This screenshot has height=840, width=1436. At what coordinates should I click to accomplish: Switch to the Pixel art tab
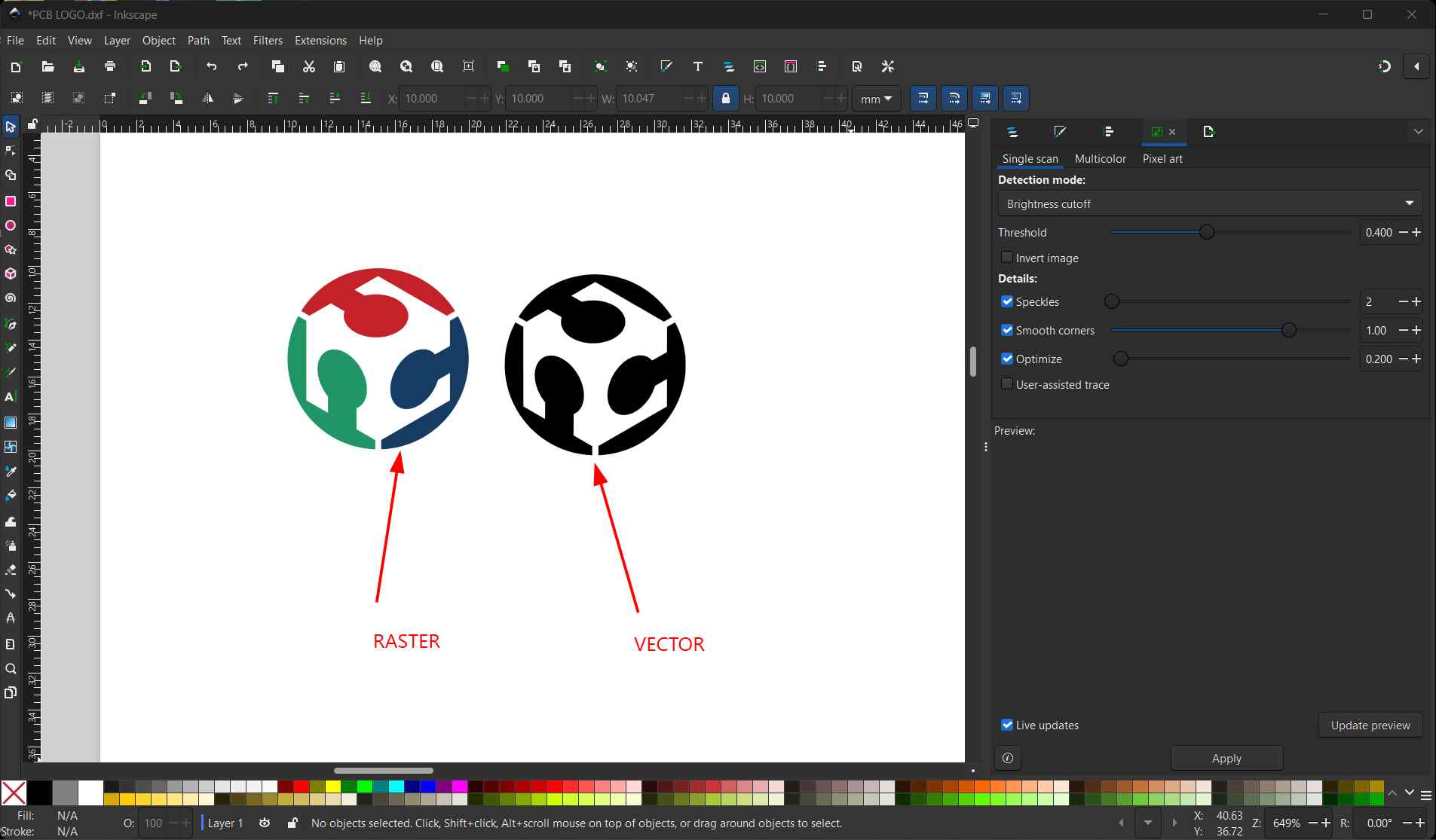[1162, 159]
